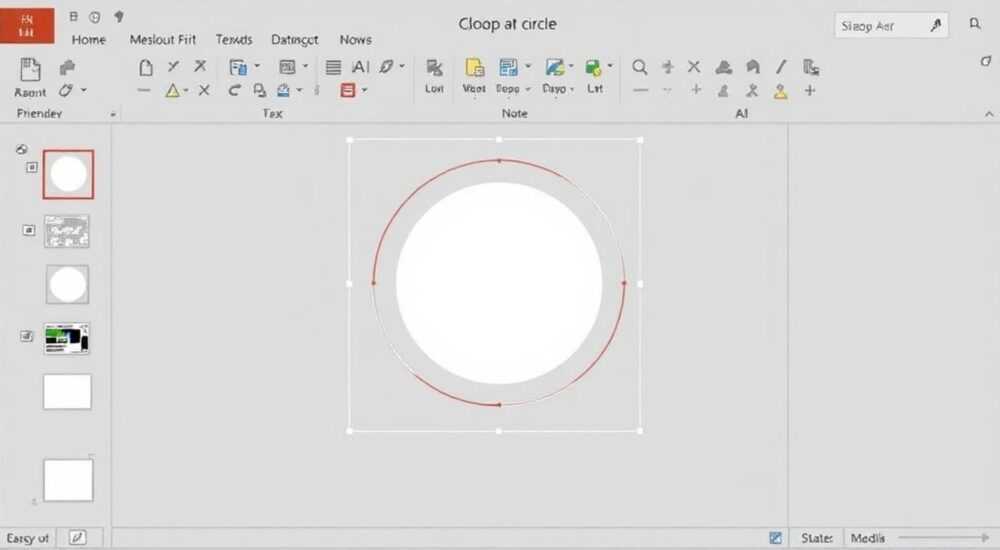Viewport: 1000px width, 550px height.
Task: Click the clock icon in quick access bar
Action: (x=95, y=17)
